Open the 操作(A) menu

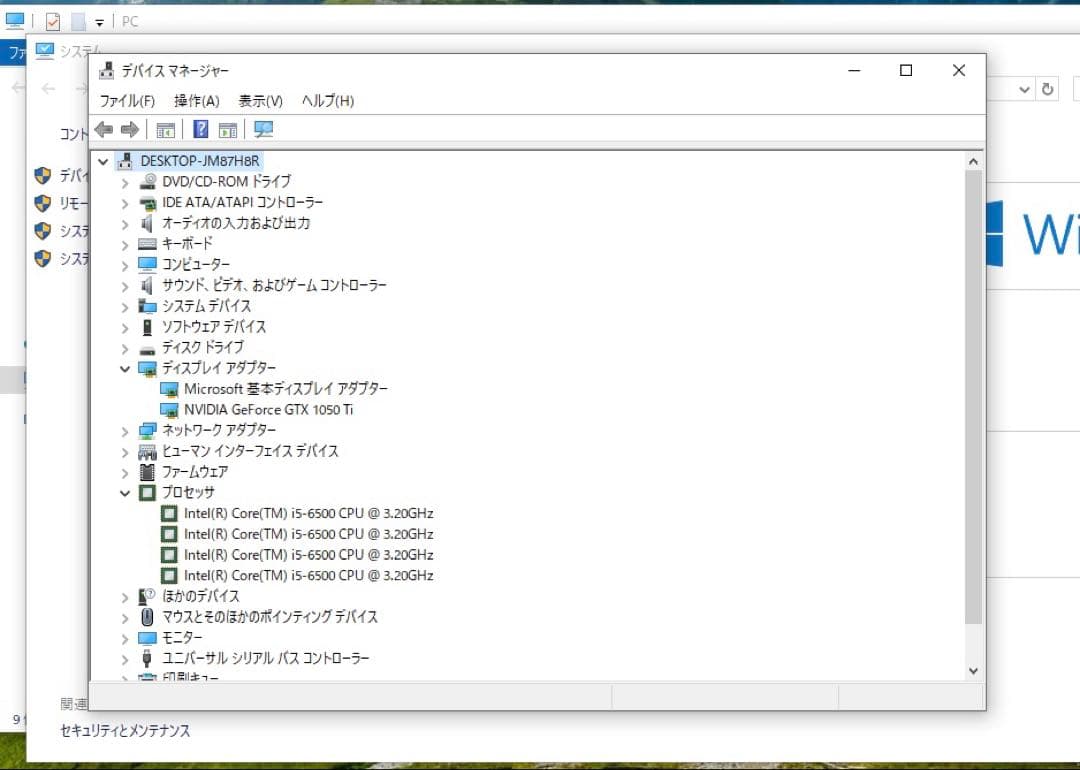pyautogui.click(x=196, y=101)
